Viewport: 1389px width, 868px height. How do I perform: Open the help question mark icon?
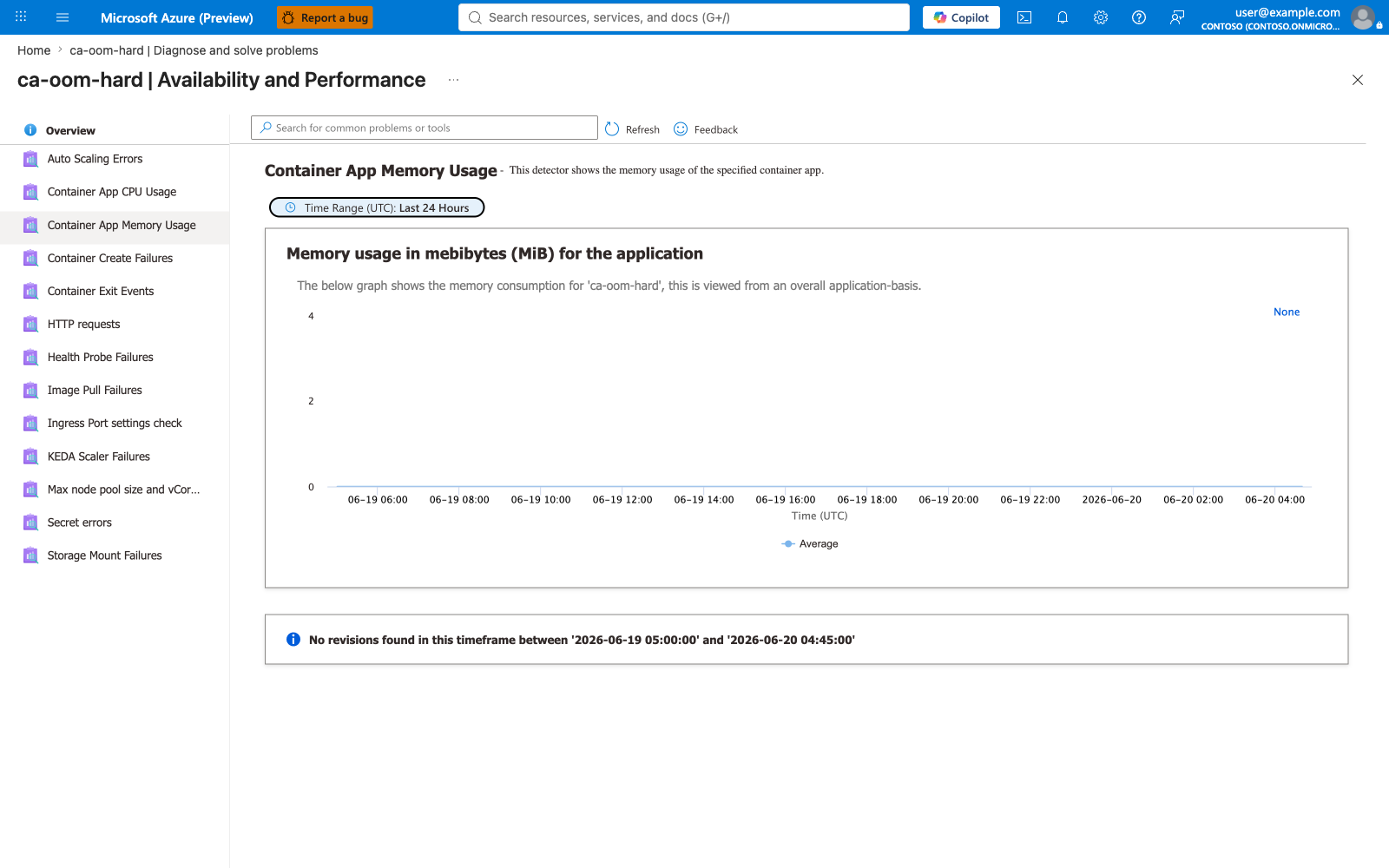[1139, 17]
